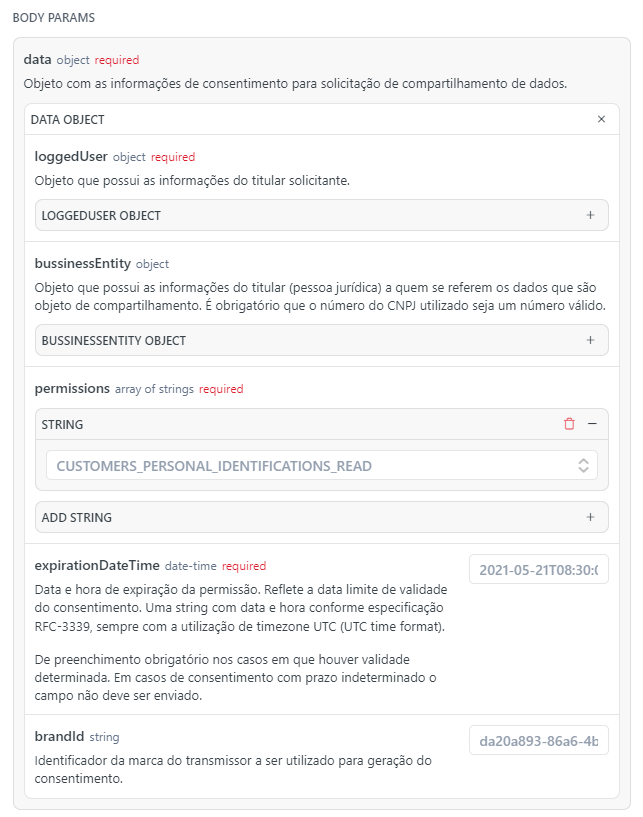Click the LOGGEDUSER OBJECT header label
The width and height of the screenshot is (643, 817).
101,215
